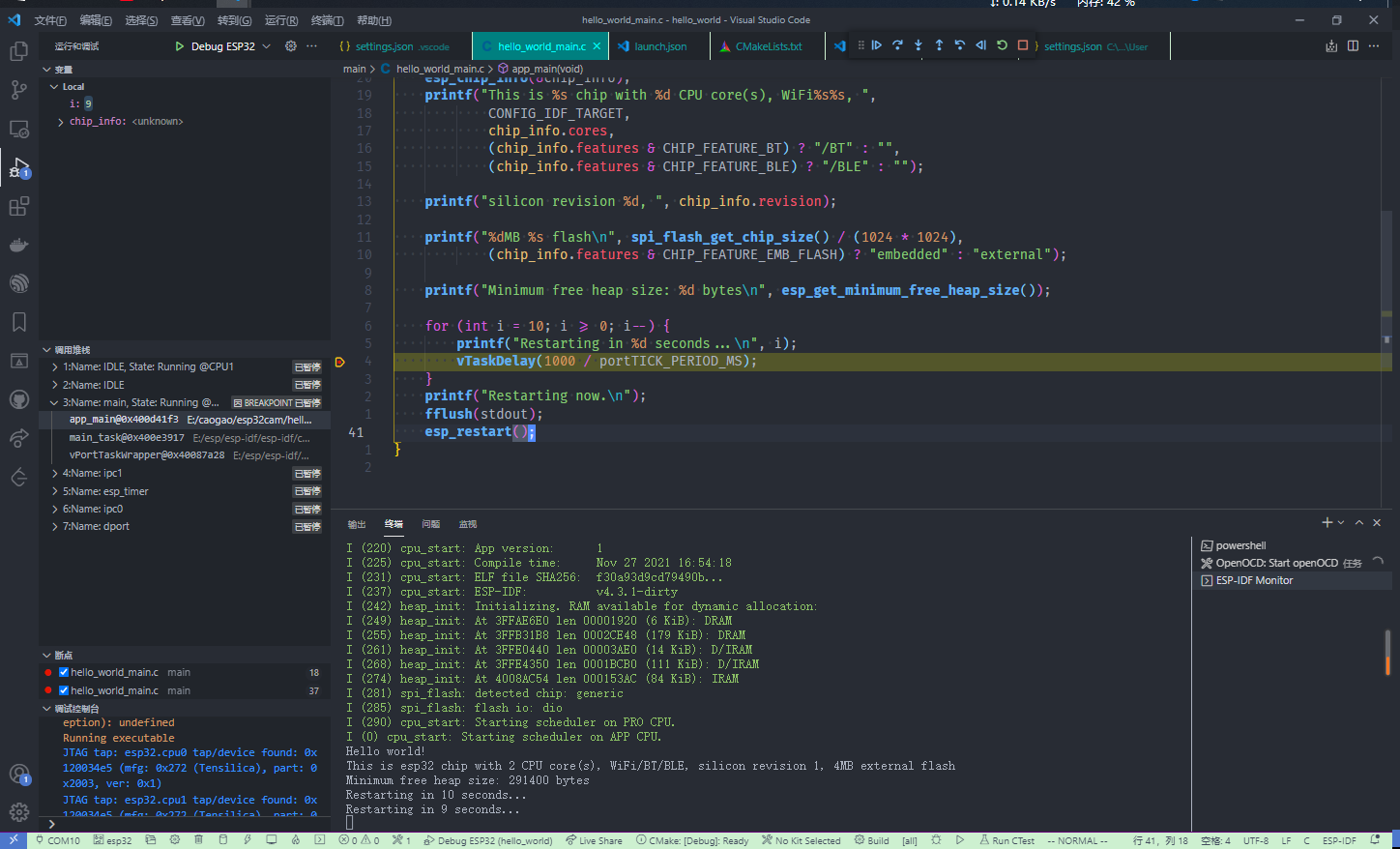Open the 编辑(E) menu

(x=96, y=20)
